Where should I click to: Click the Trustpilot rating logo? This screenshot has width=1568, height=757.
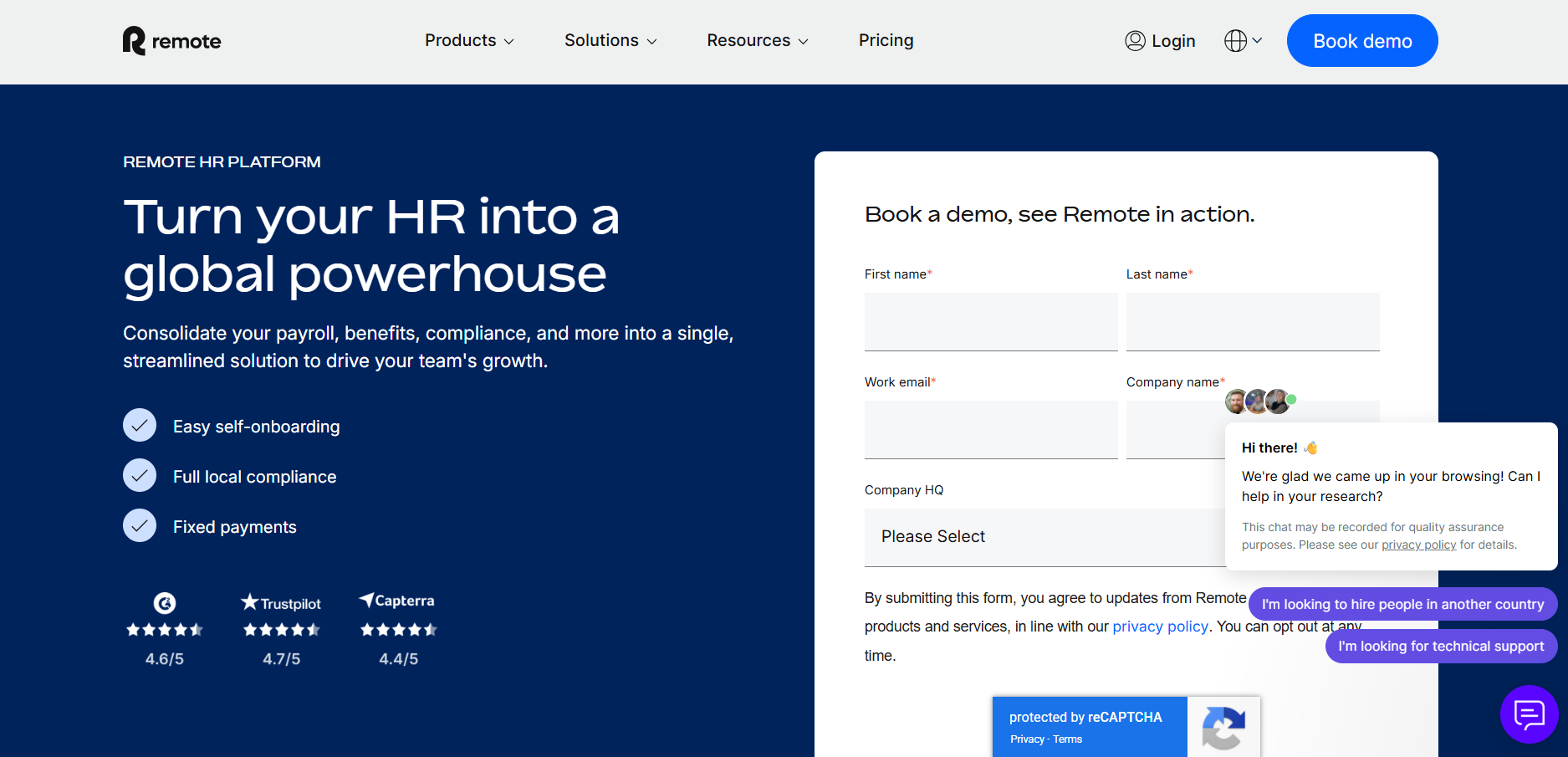pyautogui.click(x=281, y=603)
